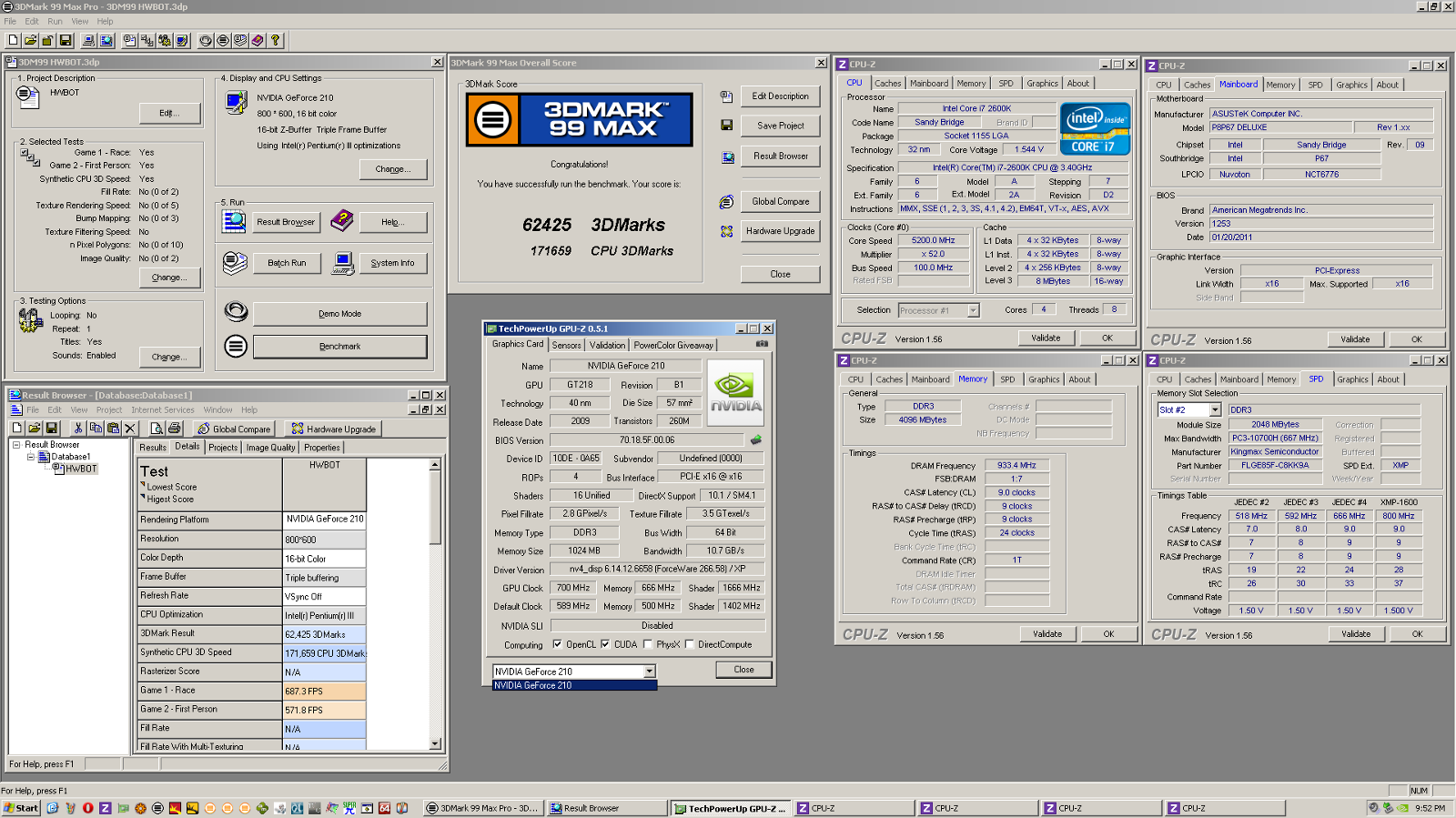
Task: Open memory Slot #2 dropdown in CPU-Z SPD
Action: (1215, 409)
